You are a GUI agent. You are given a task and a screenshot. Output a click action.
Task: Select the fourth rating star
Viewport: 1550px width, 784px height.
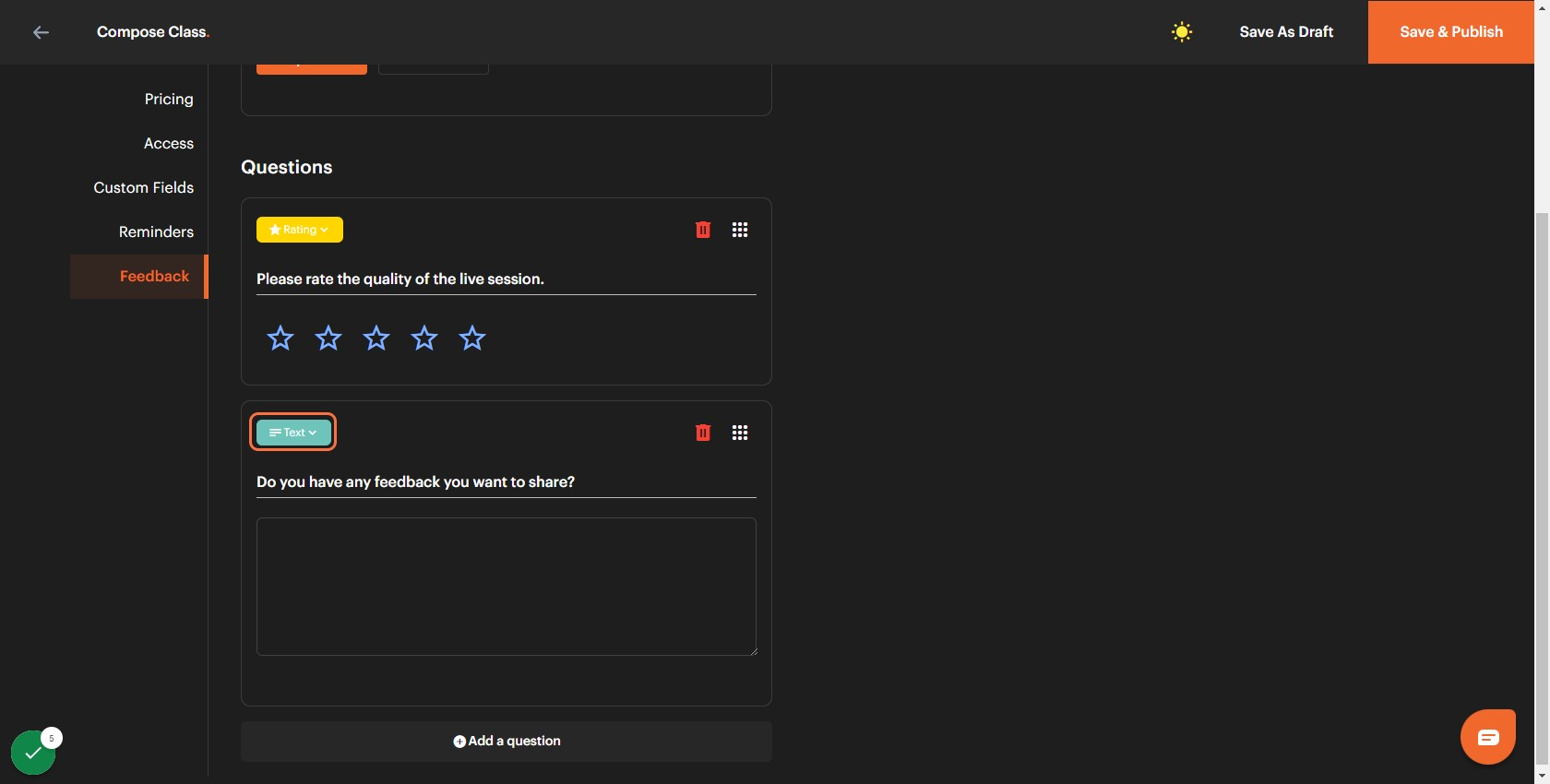424,339
